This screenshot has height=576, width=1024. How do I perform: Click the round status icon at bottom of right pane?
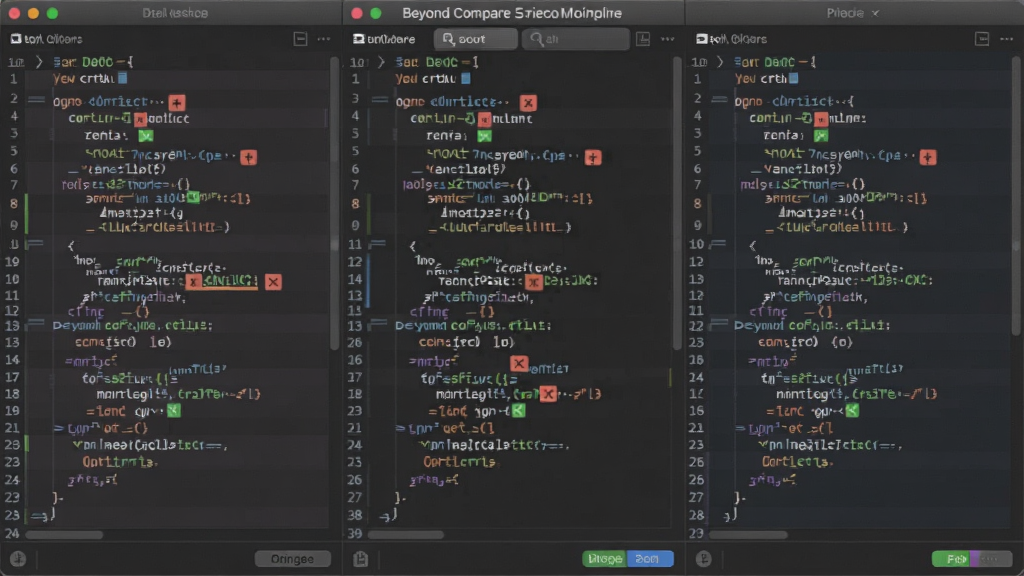coord(703,559)
